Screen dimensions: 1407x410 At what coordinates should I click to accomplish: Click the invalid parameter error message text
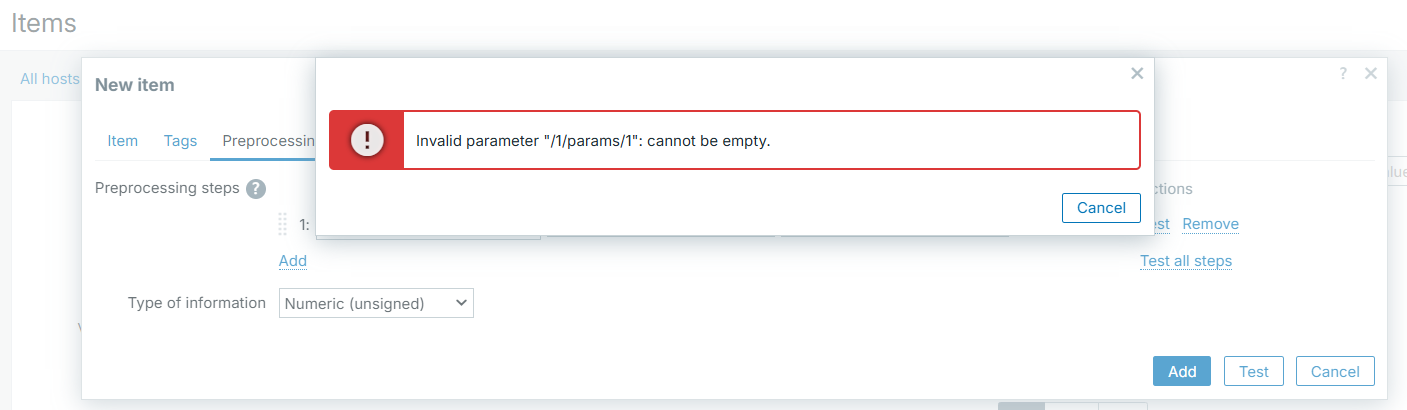593,141
